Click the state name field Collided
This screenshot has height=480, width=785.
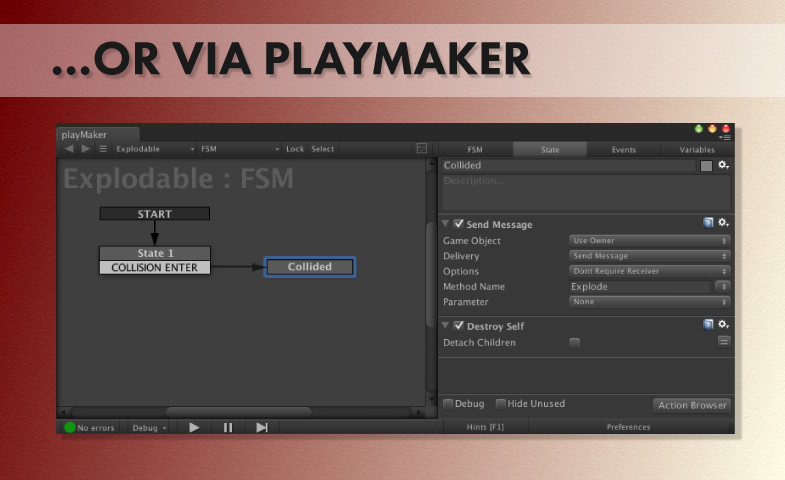point(568,165)
